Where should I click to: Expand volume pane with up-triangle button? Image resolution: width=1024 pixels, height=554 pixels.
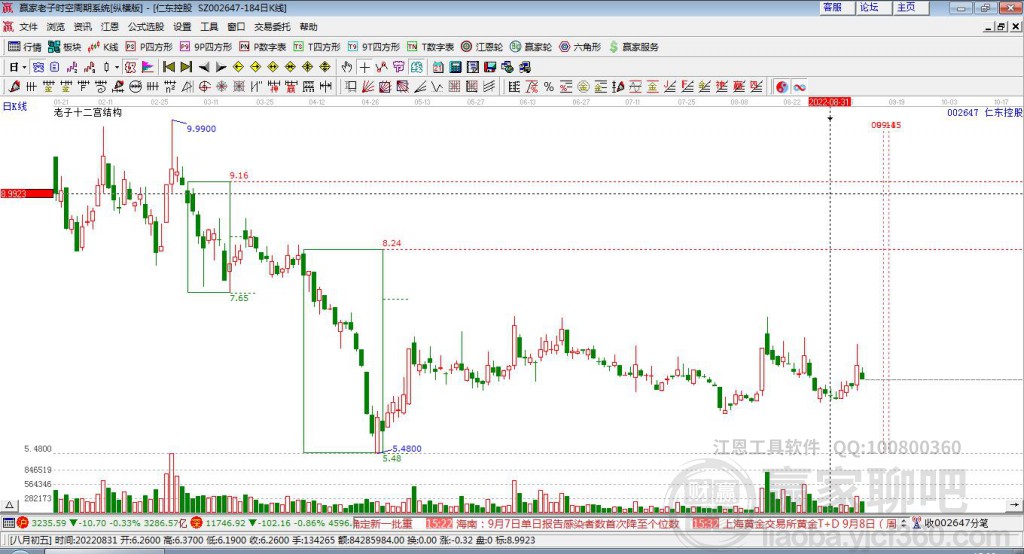pos(10,505)
